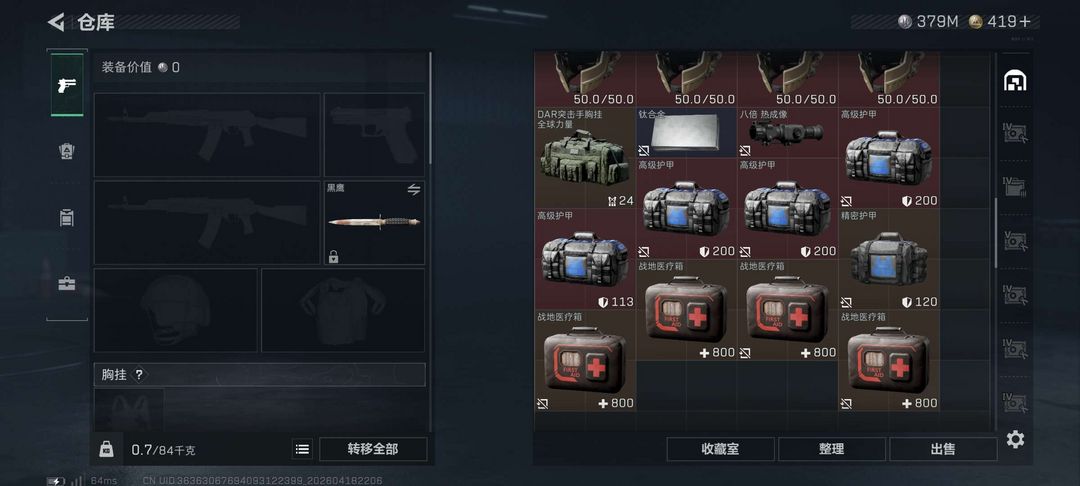Open the 胸挂 help question mark

pyautogui.click(x=139, y=374)
